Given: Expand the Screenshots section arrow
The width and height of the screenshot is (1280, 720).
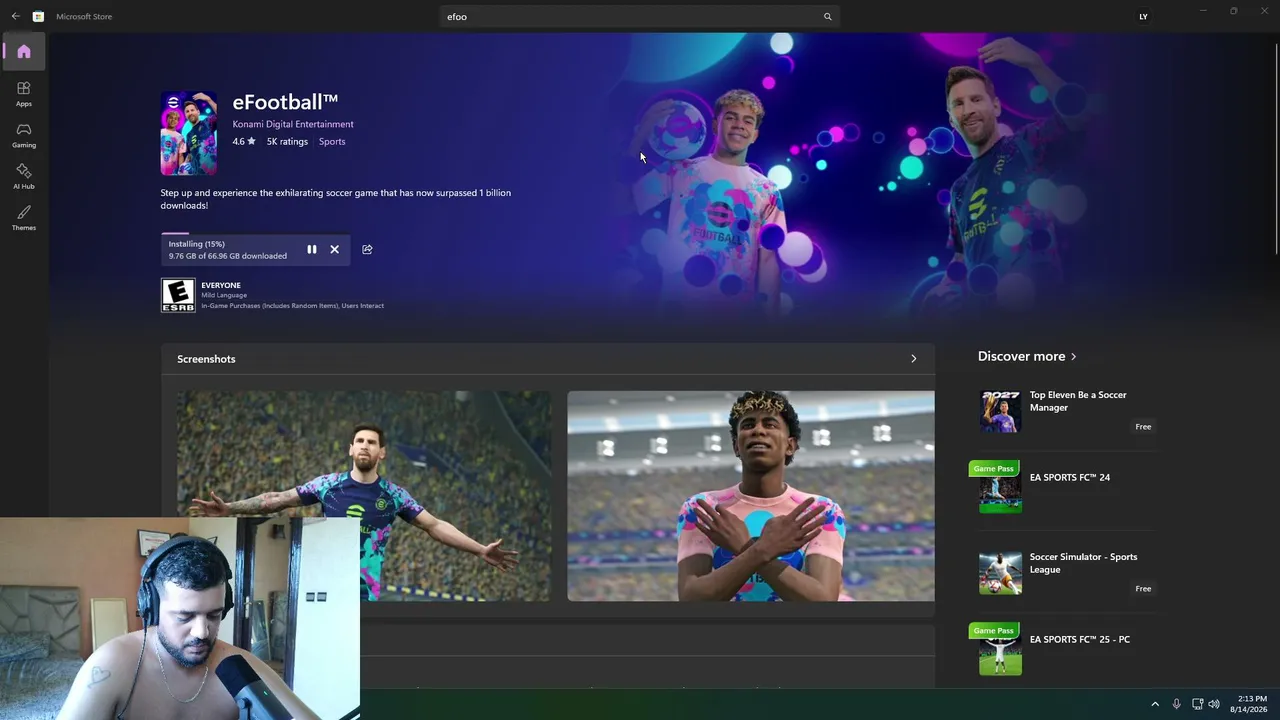Looking at the screenshot, I should [x=913, y=359].
